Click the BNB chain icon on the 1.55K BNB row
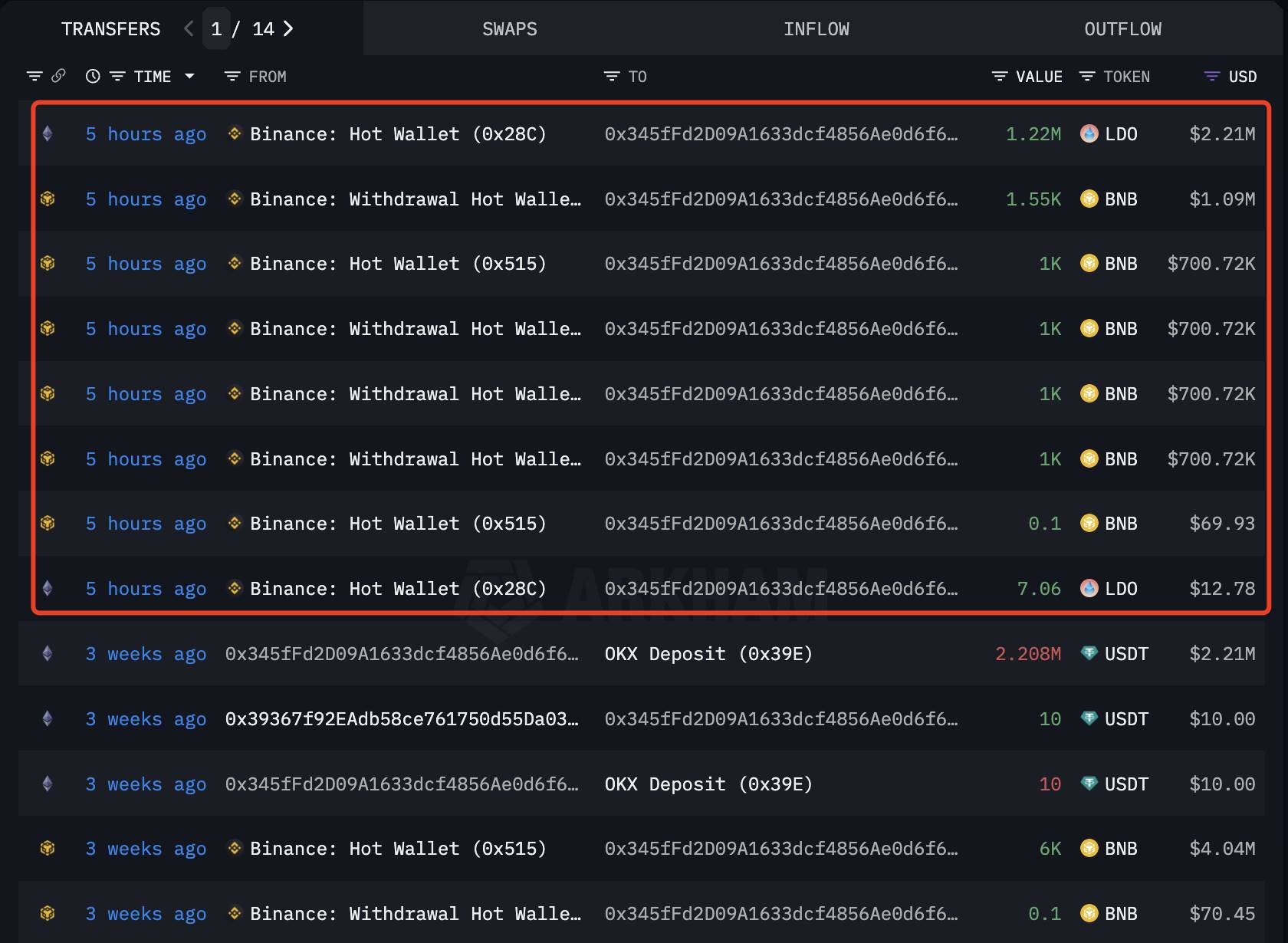Viewport: 1288px width, 943px height. point(48,199)
